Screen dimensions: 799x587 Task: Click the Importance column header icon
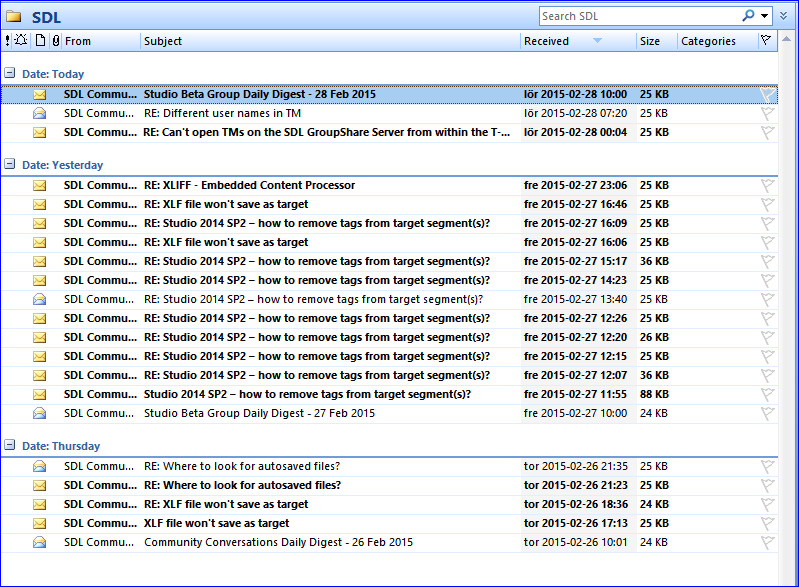[x=8, y=41]
